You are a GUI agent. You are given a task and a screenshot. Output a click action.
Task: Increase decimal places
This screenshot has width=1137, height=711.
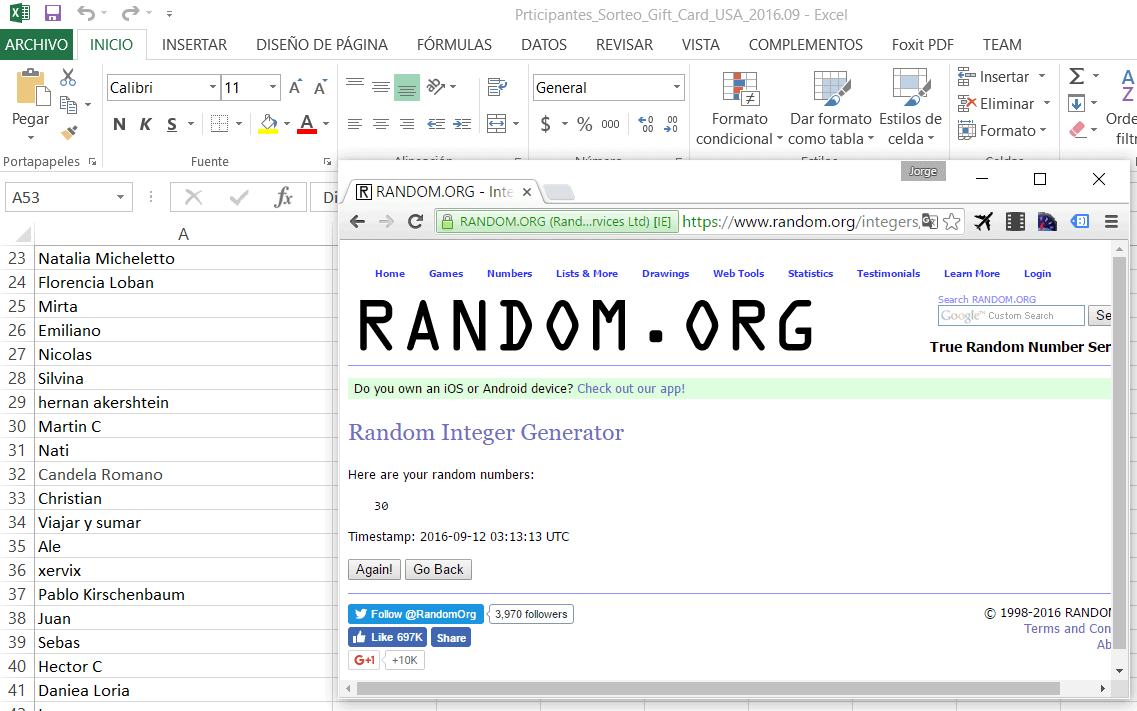[646, 125]
